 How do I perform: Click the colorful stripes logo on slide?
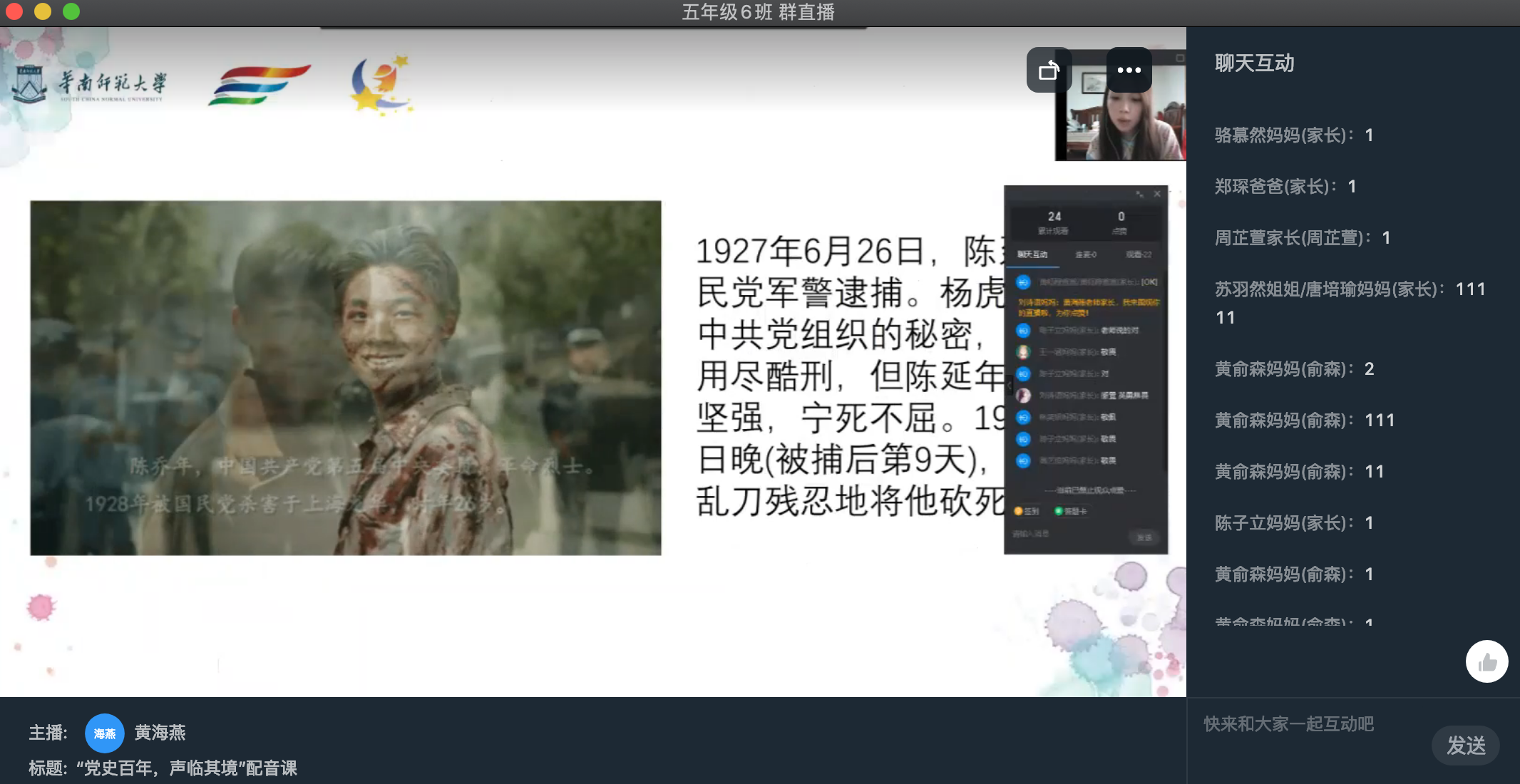260,85
